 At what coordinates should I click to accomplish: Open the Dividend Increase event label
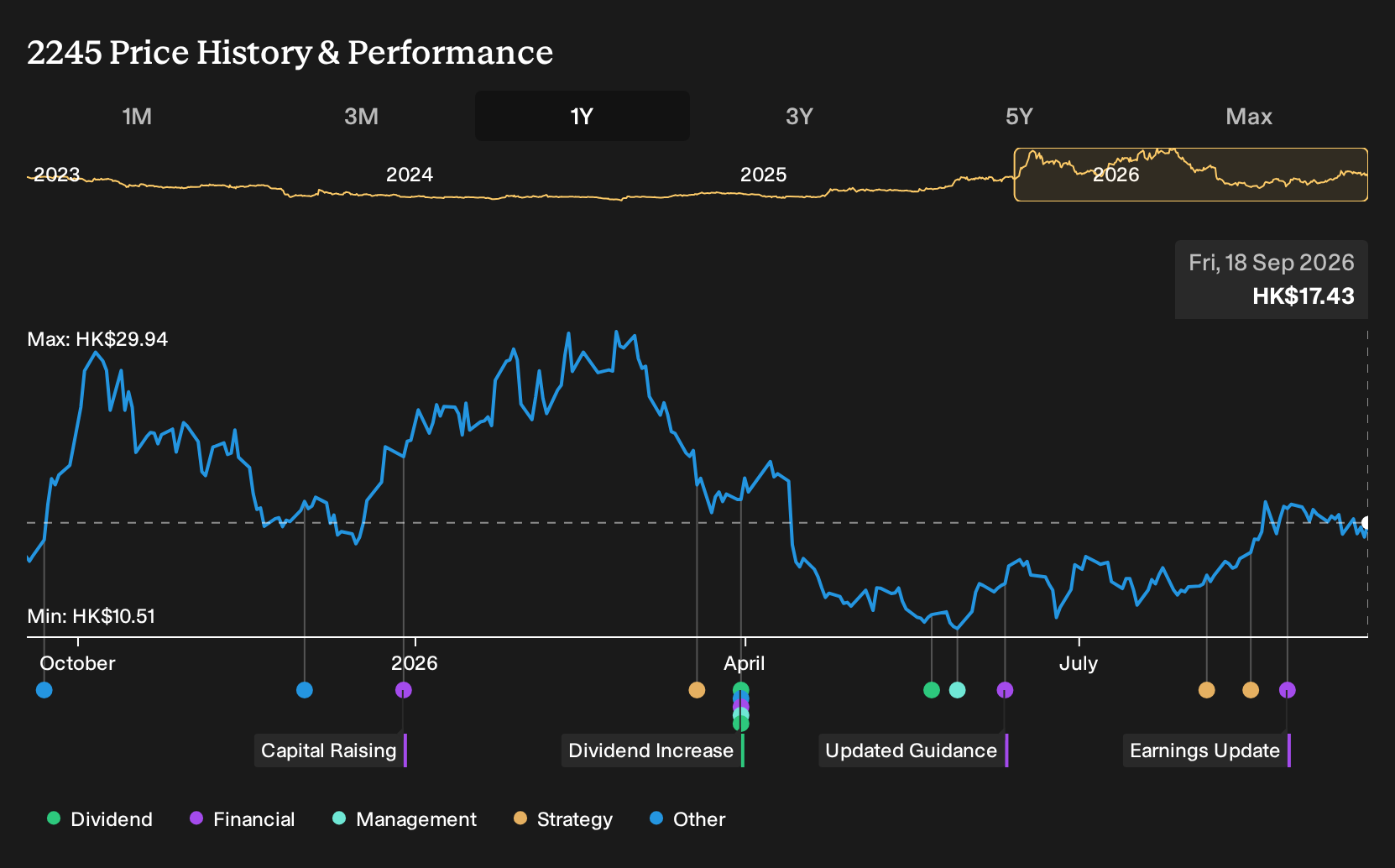coord(652,750)
